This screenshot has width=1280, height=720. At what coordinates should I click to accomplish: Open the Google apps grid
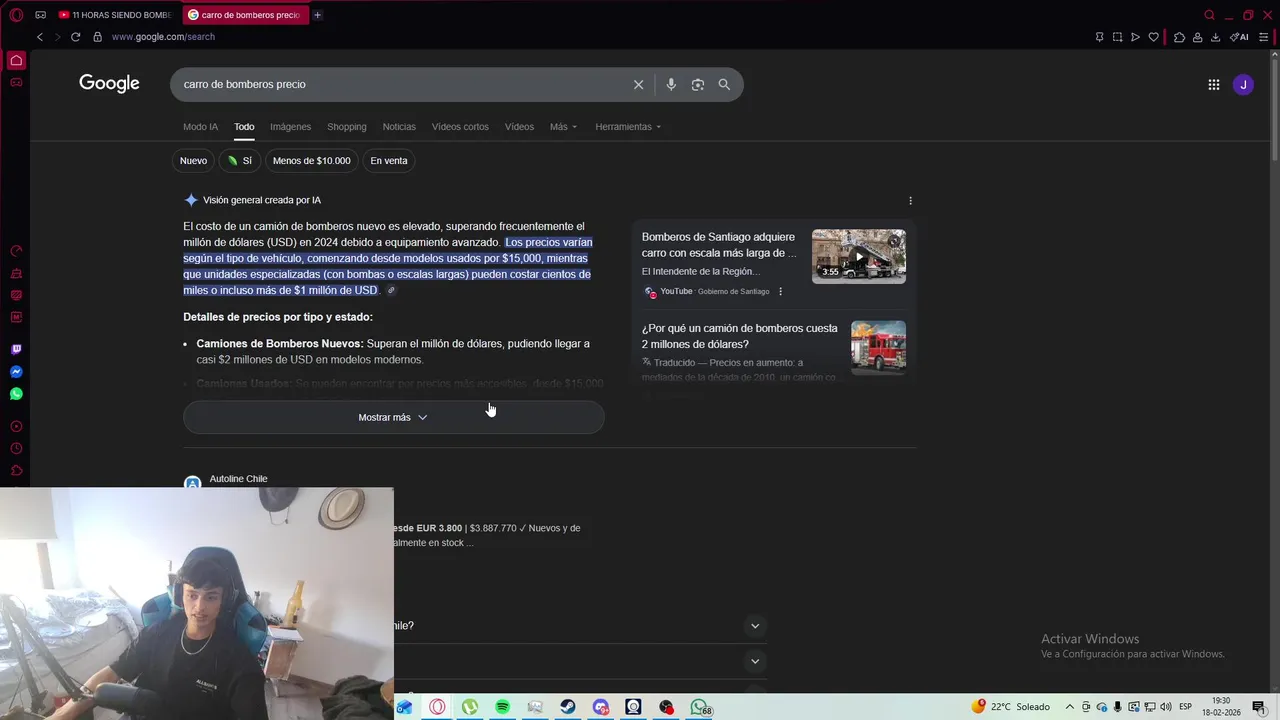pyautogui.click(x=1213, y=85)
